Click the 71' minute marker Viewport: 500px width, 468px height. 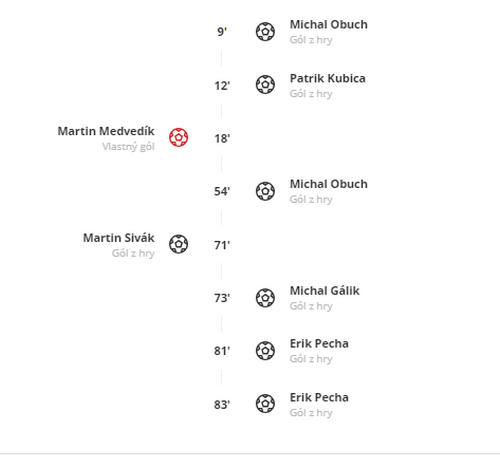click(x=222, y=245)
